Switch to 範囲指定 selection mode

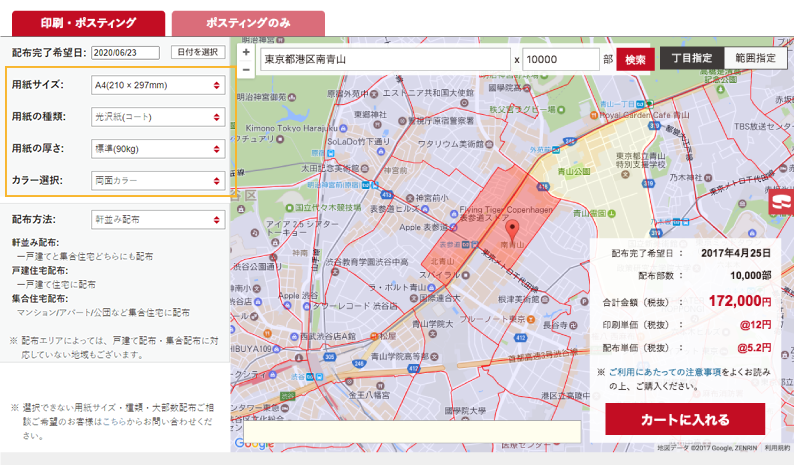[x=755, y=59]
